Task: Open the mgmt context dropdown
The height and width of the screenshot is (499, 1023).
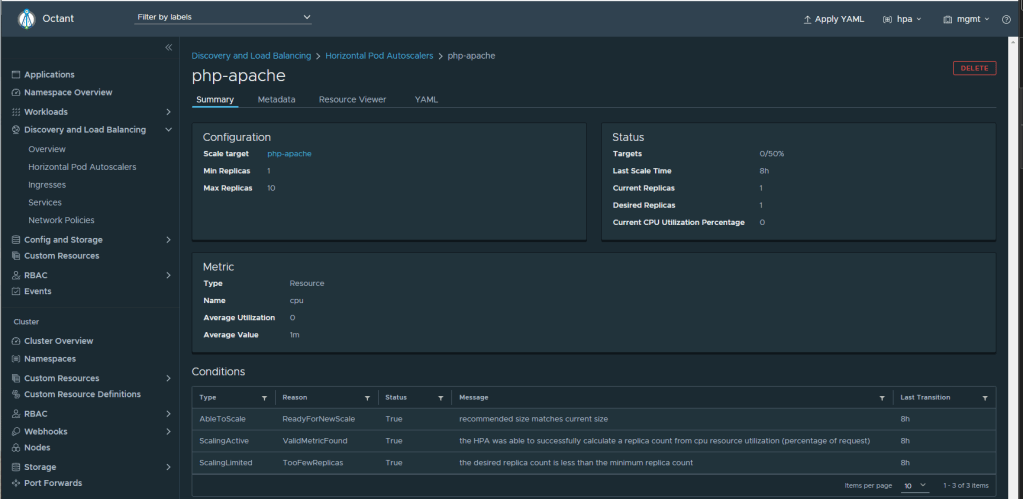Action: 966,19
